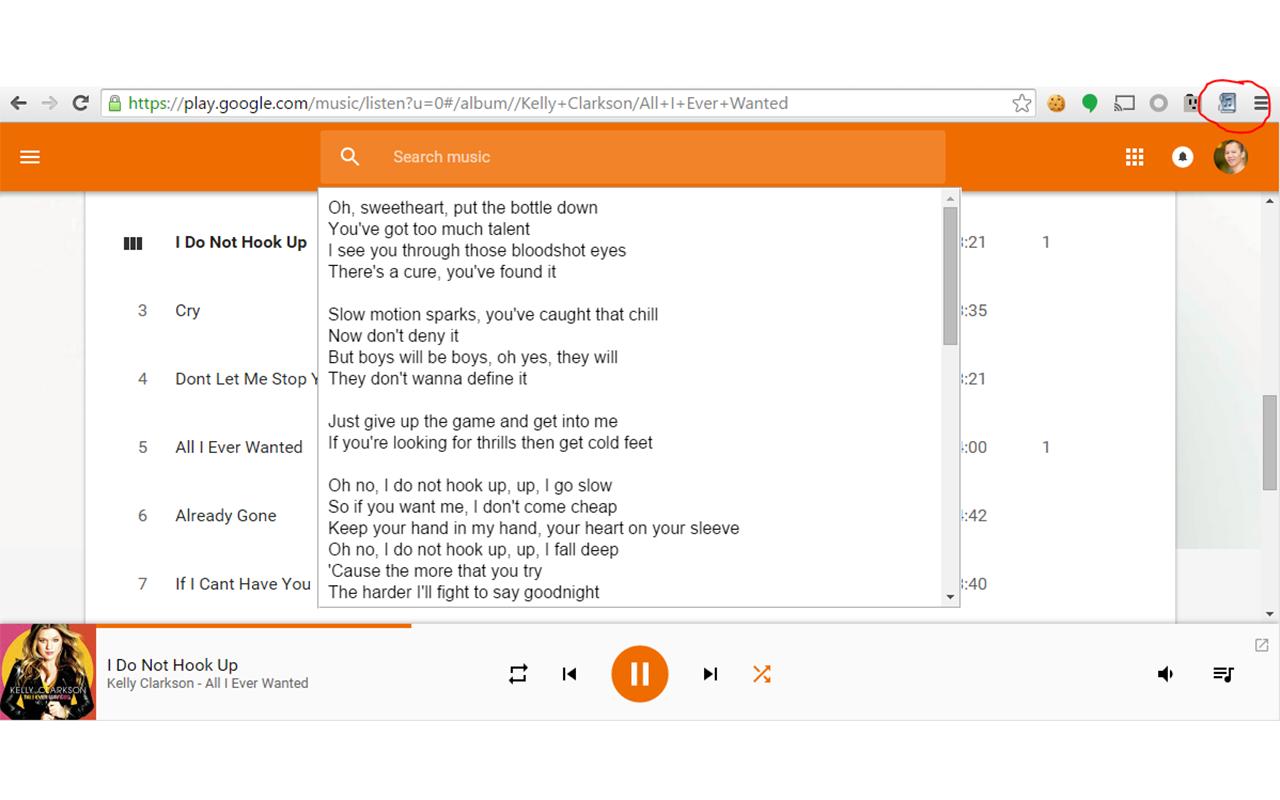
Task: Open the account profile avatar
Action: (x=1230, y=157)
